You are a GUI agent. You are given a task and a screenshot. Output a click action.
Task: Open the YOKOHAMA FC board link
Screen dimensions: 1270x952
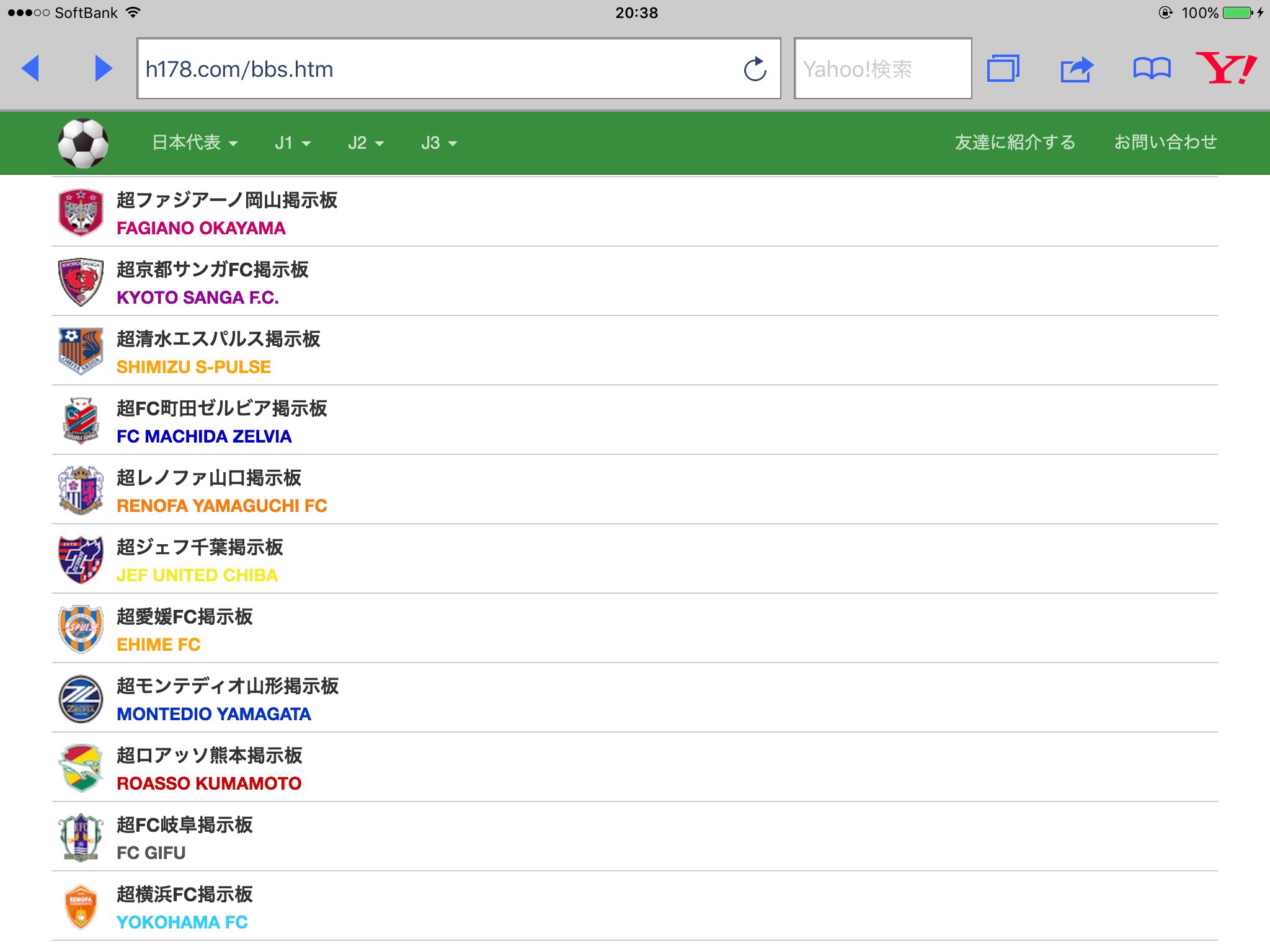coord(182,922)
